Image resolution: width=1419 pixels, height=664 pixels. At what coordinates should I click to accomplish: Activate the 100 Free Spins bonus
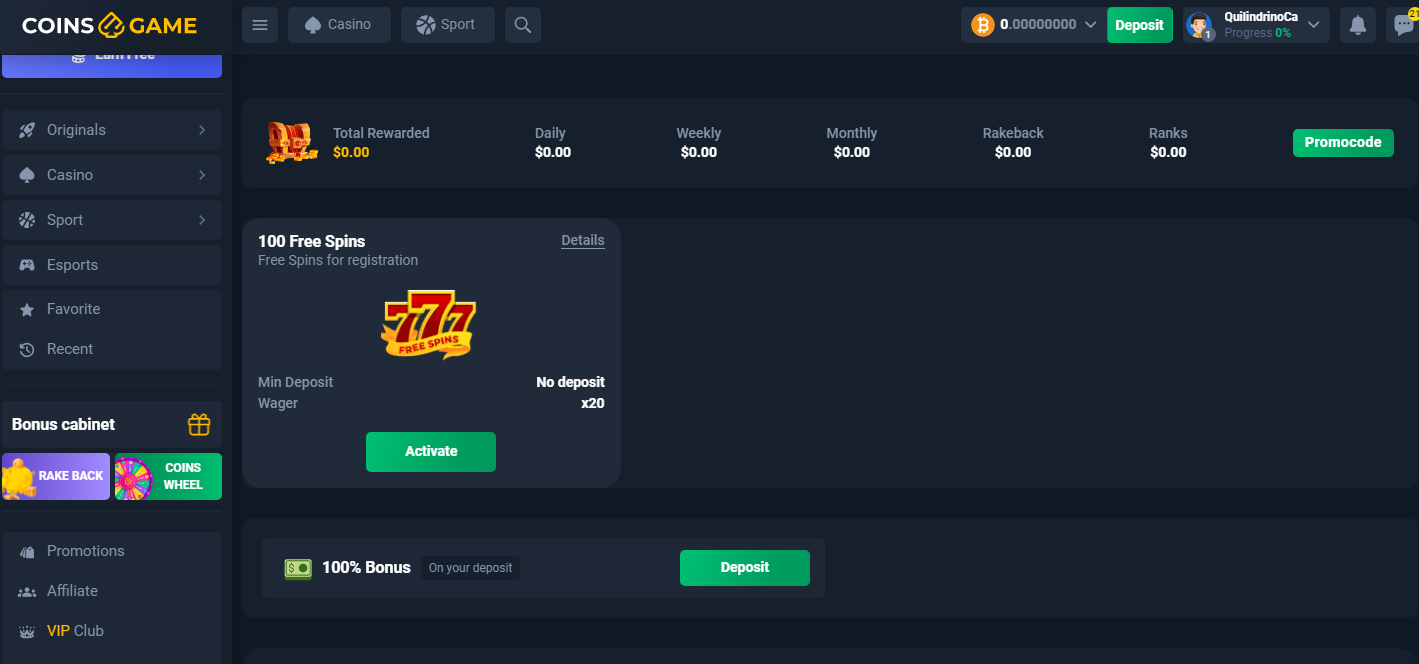pyautogui.click(x=431, y=452)
